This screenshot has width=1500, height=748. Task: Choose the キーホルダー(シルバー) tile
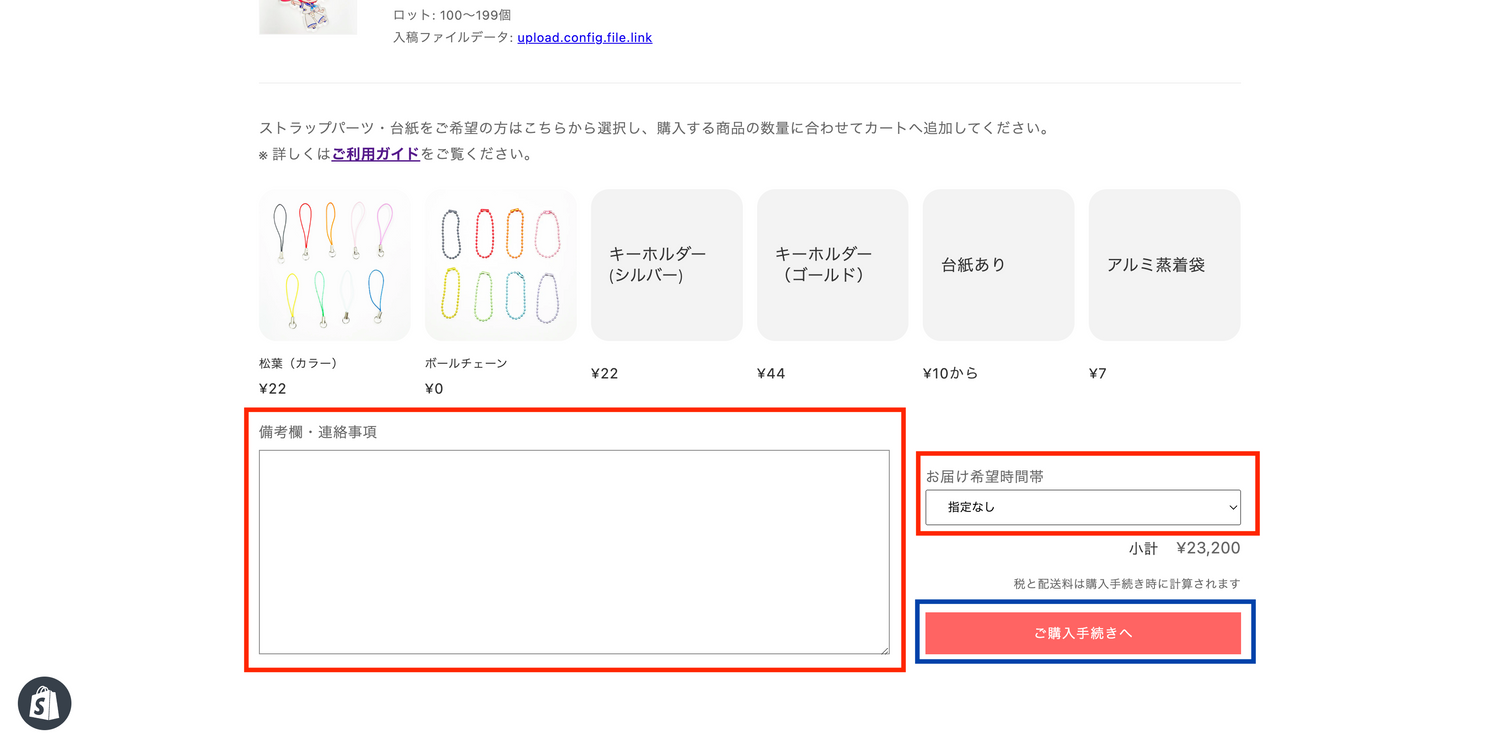[x=666, y=265]
